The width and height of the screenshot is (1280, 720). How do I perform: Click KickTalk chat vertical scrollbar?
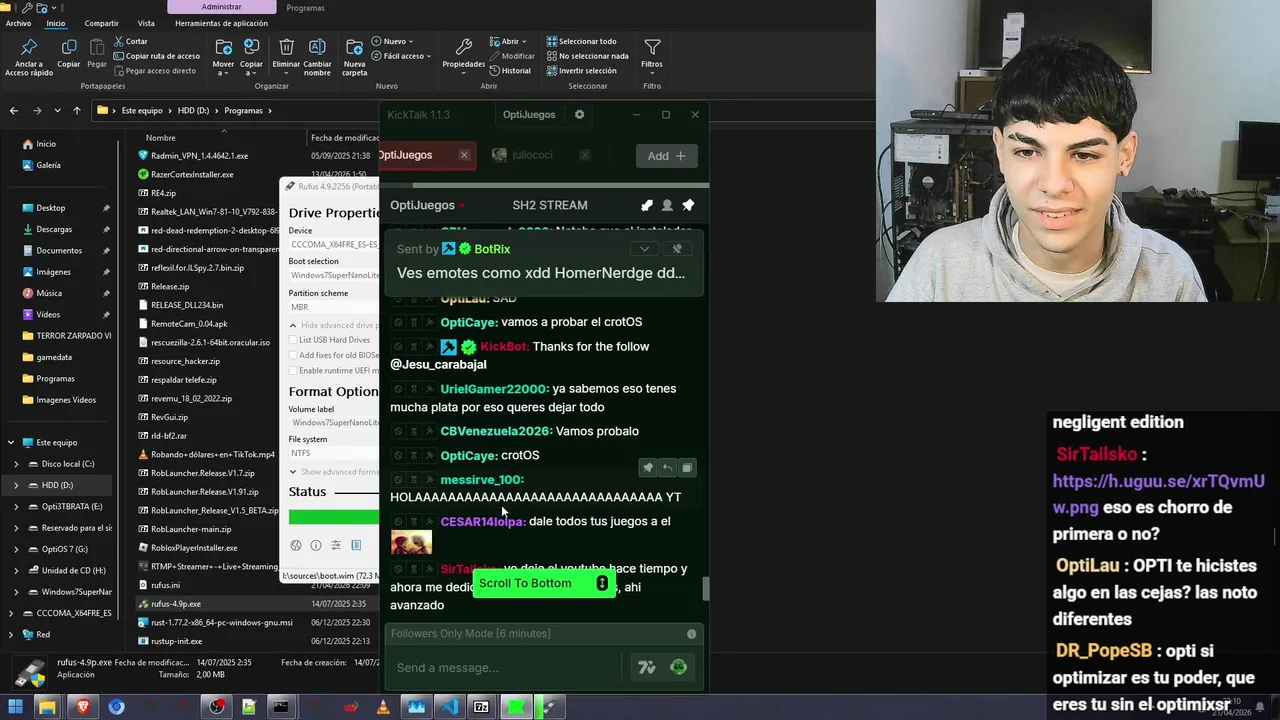[x=706, y=589]
